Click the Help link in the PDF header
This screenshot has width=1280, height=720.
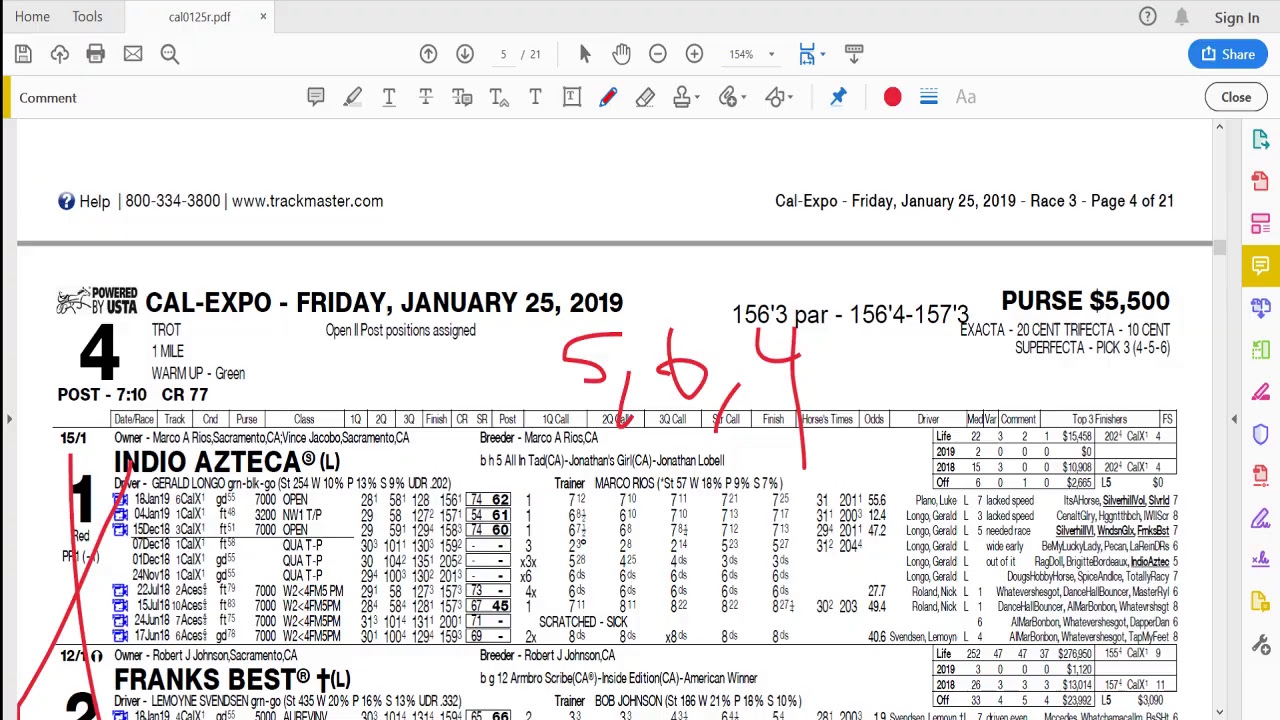[x=94, y=201]
